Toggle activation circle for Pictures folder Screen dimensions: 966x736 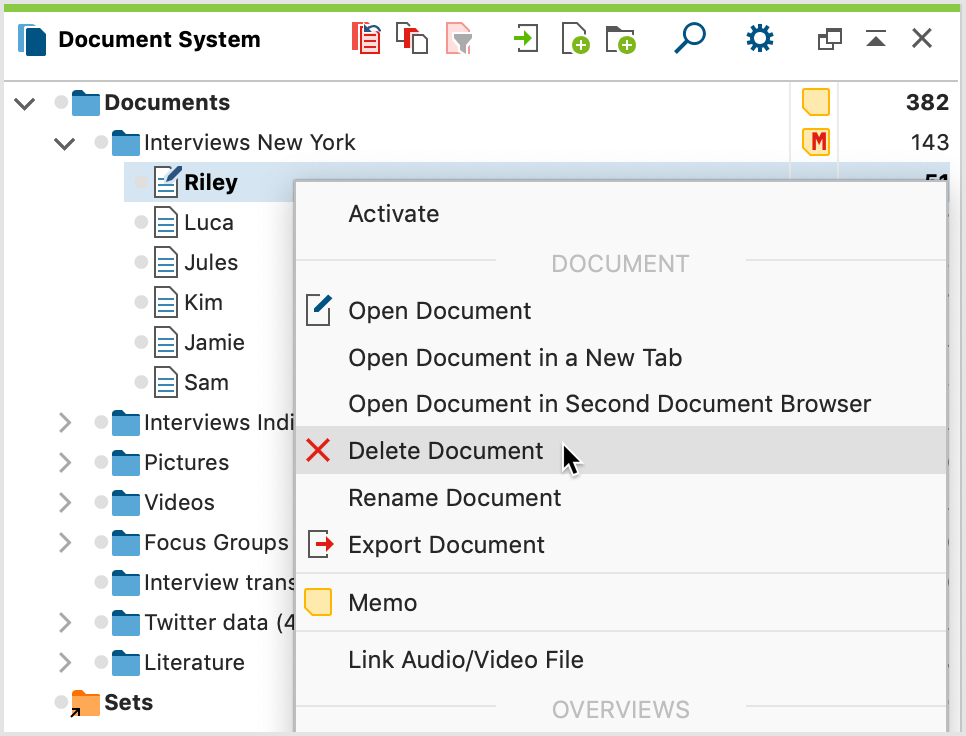(102, 463)
